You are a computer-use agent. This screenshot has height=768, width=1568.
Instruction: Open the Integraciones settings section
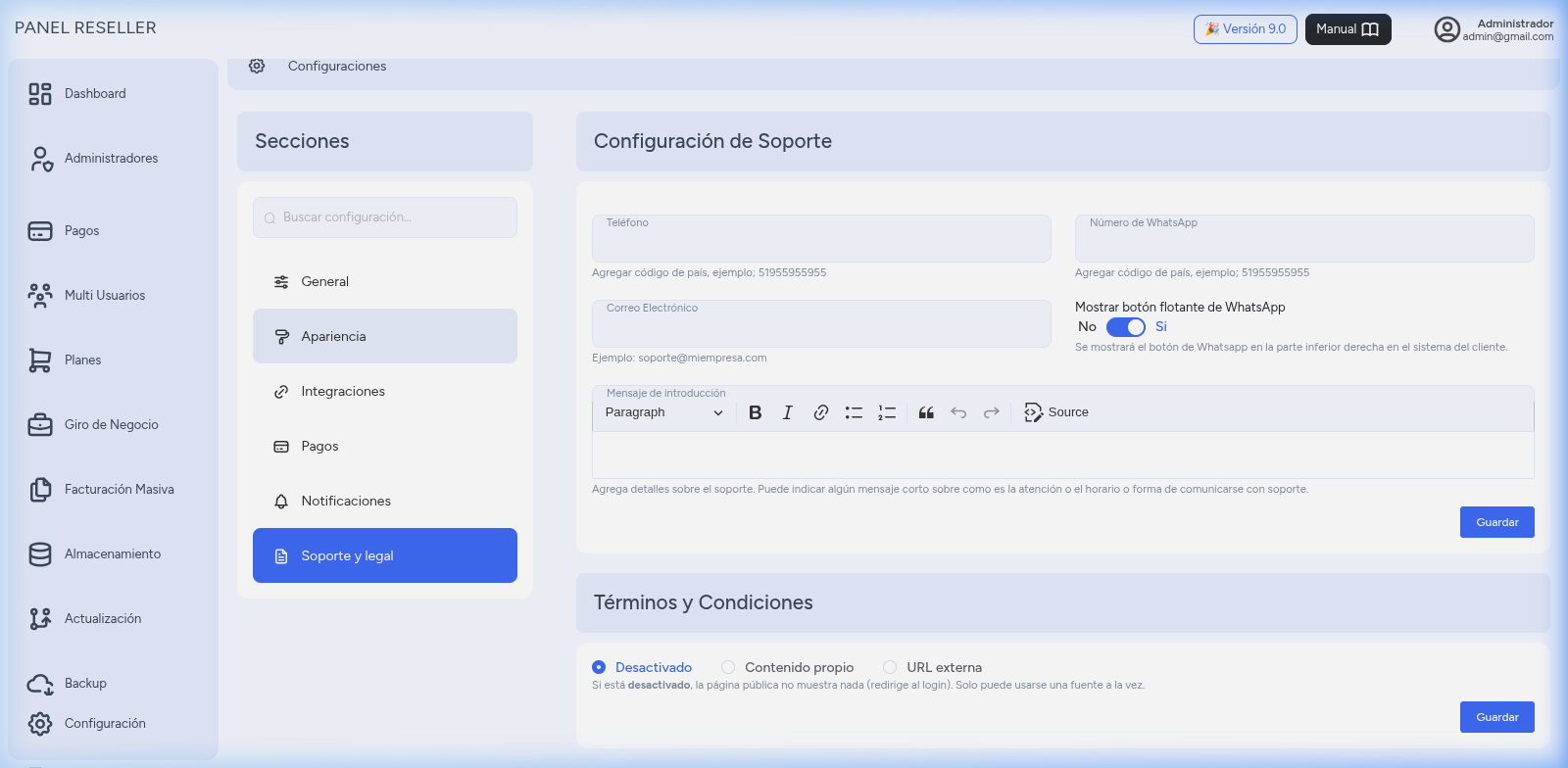(x=385, y=391)
